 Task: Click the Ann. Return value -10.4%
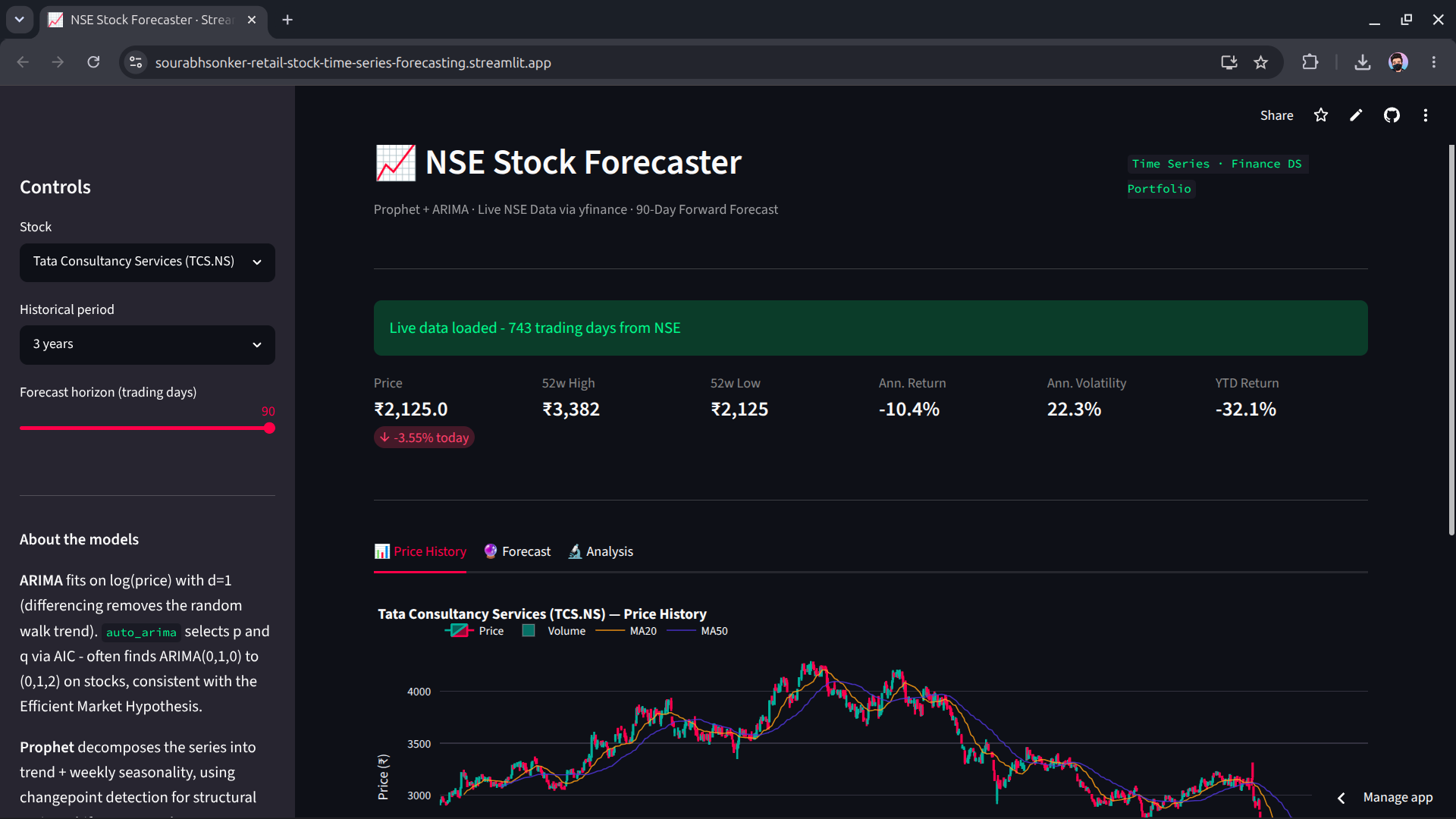tap(909, 409)
